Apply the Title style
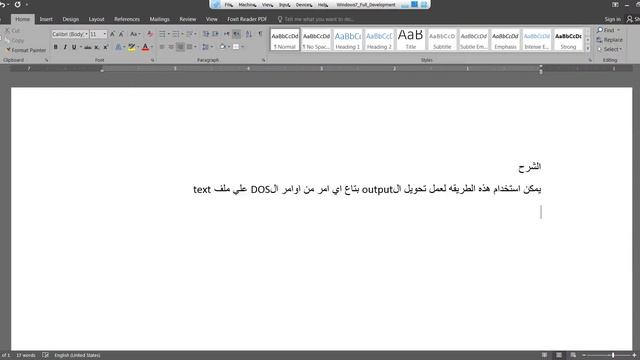640x360 pixels. click(x=411, y=40)
